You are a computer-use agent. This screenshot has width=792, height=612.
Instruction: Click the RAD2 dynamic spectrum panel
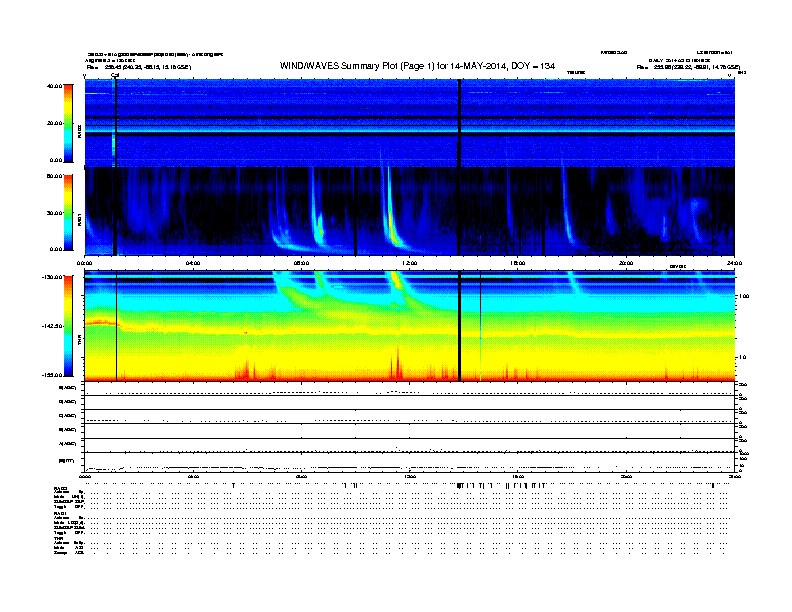(x=409, y=123)
